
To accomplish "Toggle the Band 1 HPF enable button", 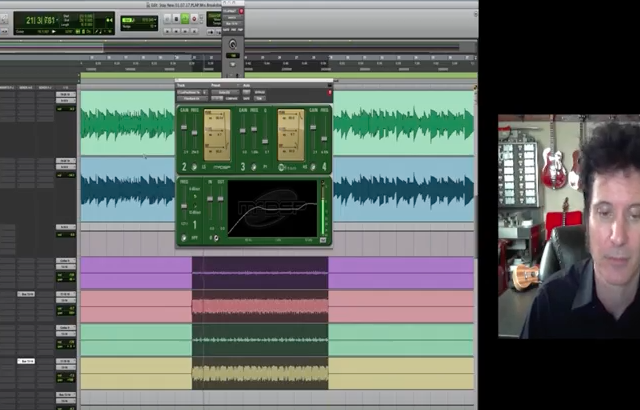I will (x=184, y=237).
